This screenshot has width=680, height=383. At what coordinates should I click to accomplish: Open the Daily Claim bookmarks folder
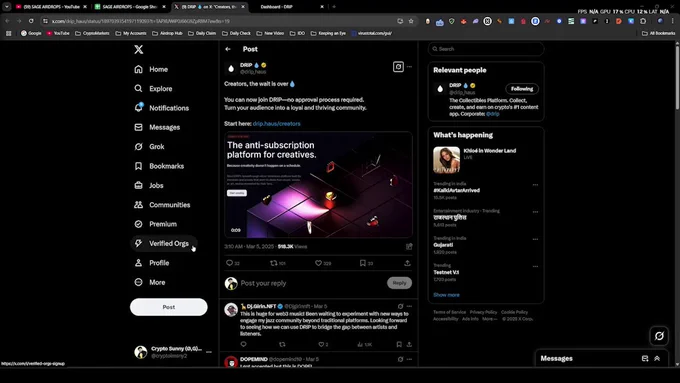click(202, 33)
